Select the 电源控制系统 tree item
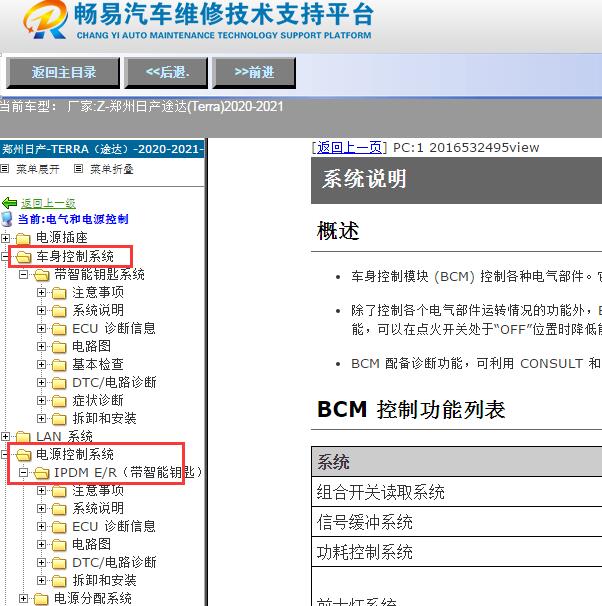This screenshot has width=602, height=606. coord(75,454)
